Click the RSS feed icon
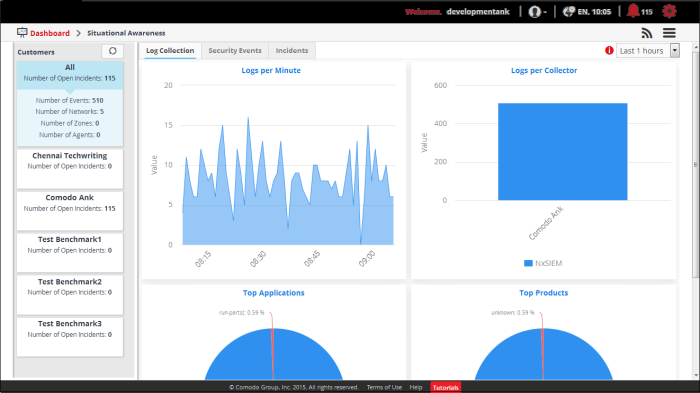 (x=647, y=33)
